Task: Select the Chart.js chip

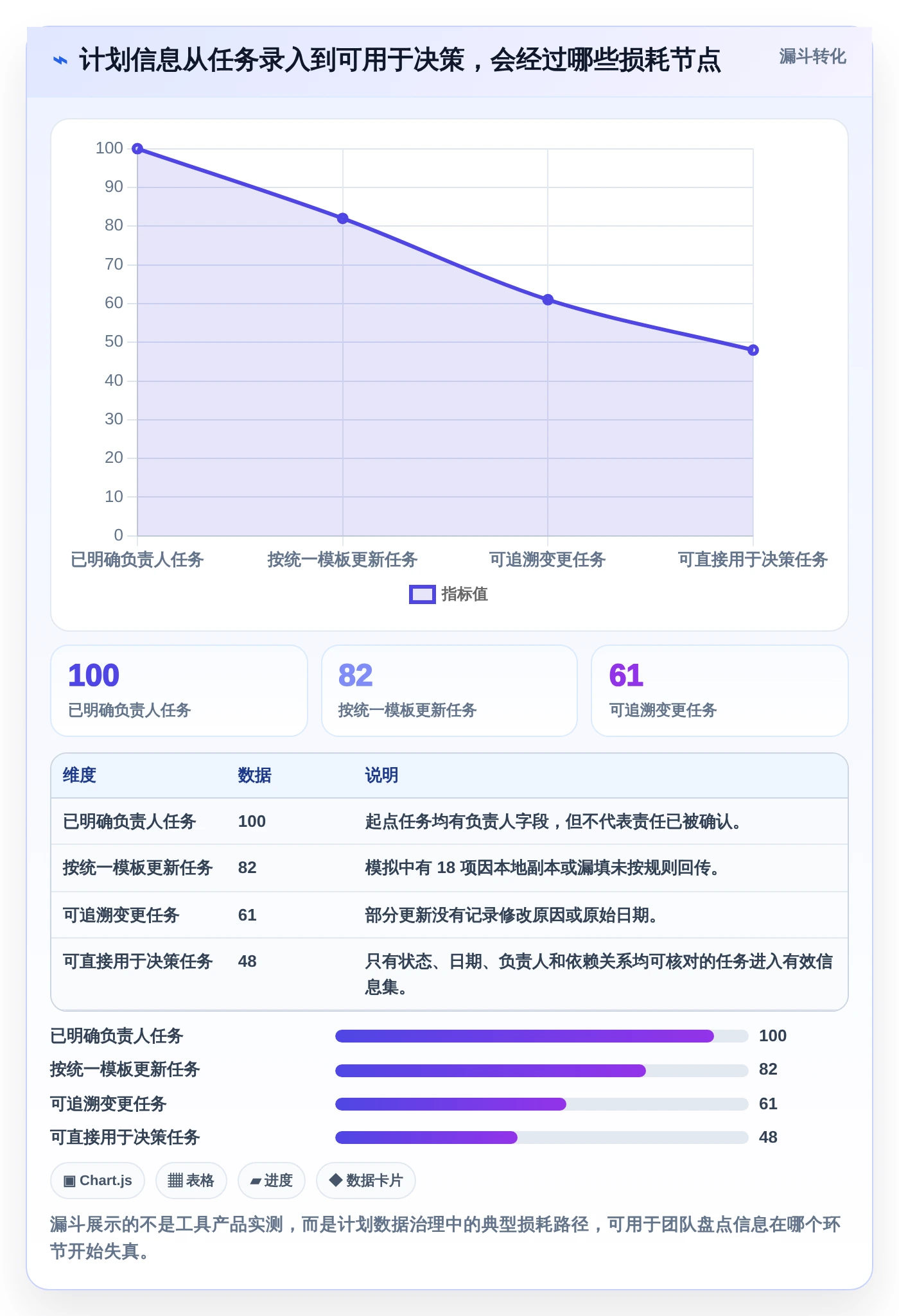Action: (x=98, y=1181)
